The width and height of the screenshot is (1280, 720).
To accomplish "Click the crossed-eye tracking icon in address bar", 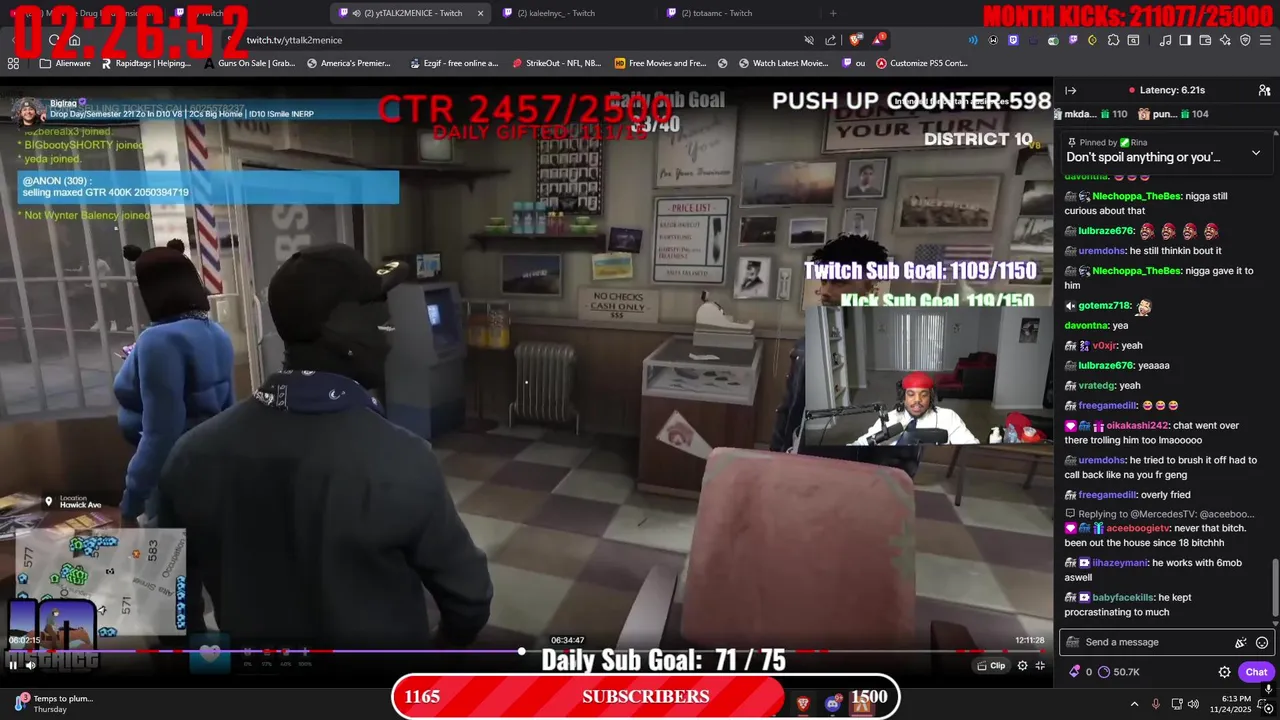I will (x=809, y=40).
